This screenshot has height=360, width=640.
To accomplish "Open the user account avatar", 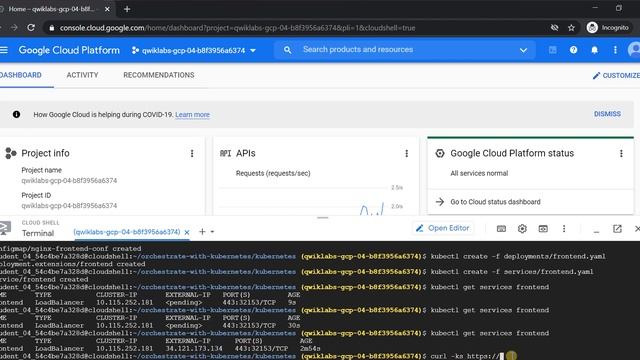I will click(x=634, y=50).
